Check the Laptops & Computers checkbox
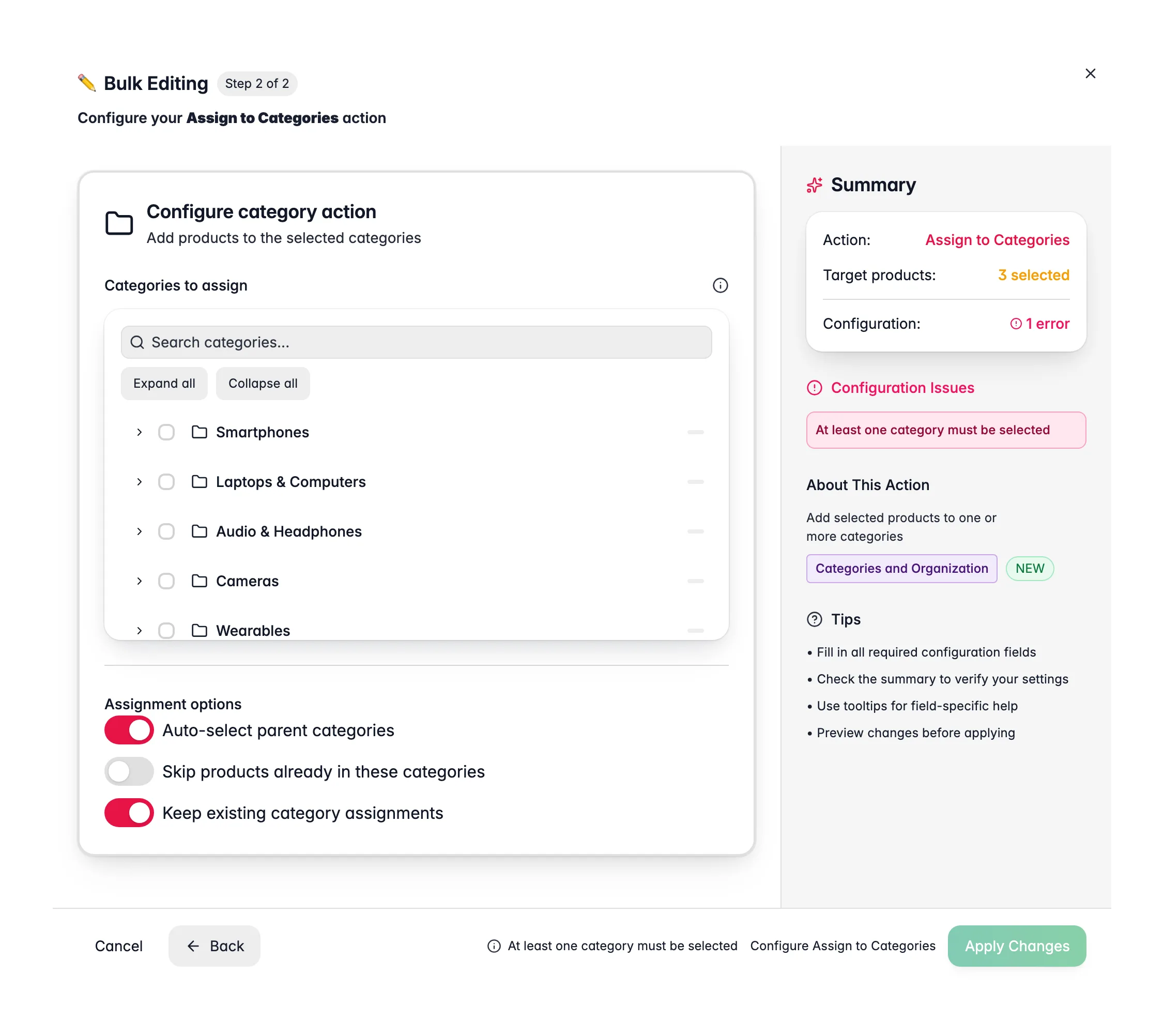Screen dimensions: 1164x1036 [x=166, y=482]
